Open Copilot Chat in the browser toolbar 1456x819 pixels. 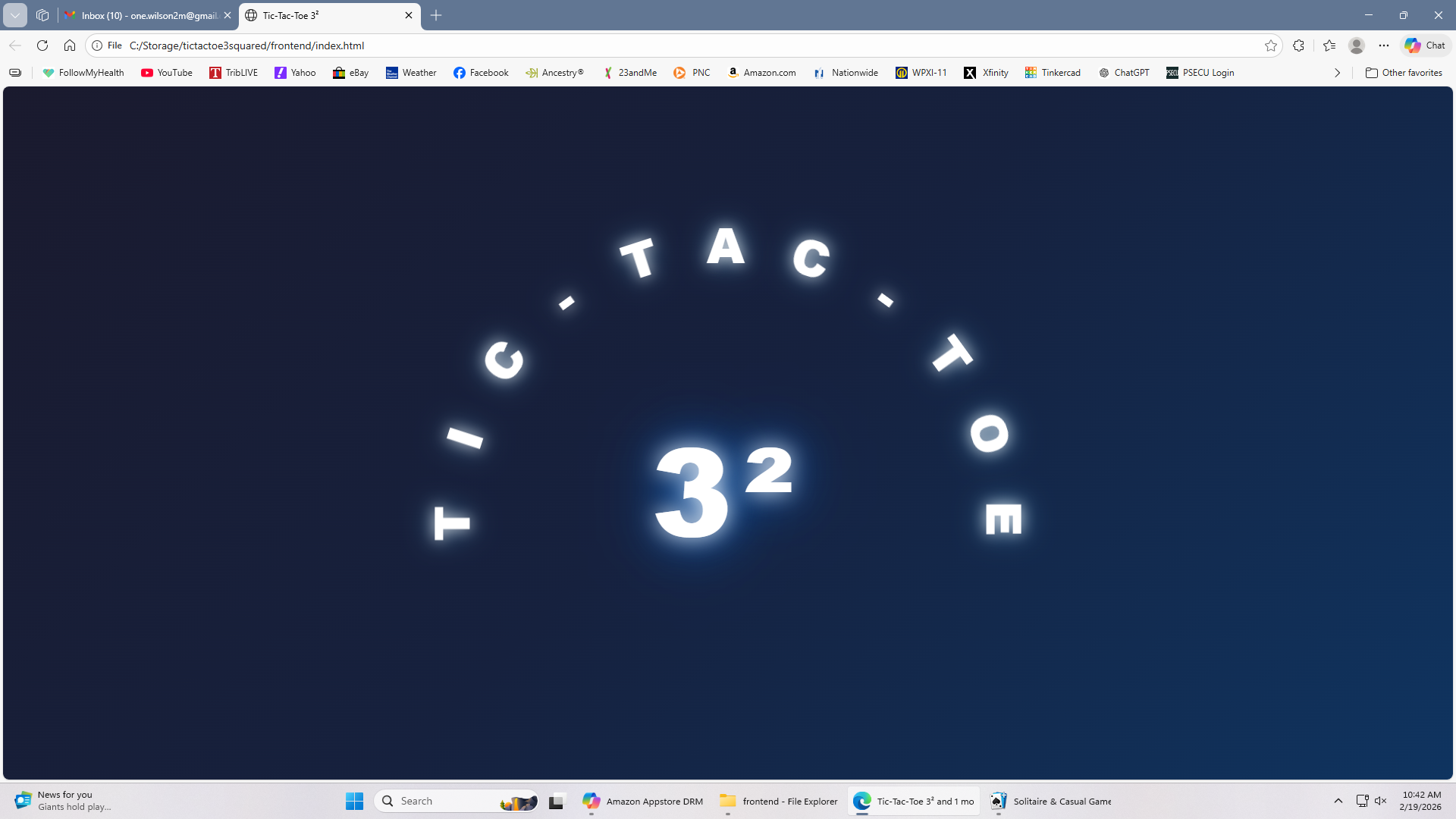[x=1423, y=45]
